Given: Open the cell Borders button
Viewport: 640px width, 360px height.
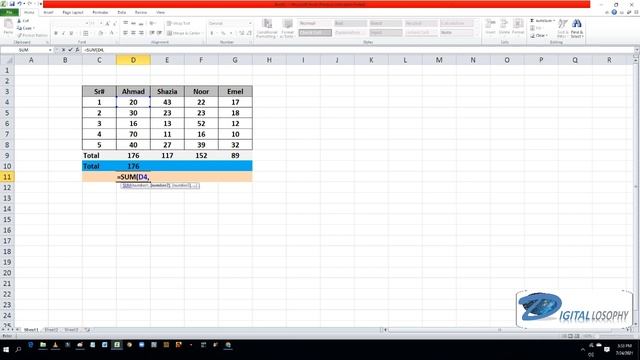Looking at the screenshot, I should point(86,33).
